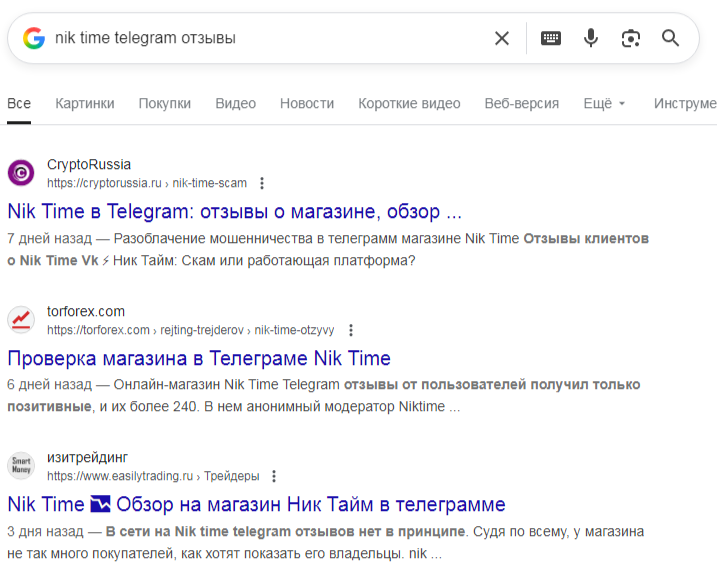Click the CryptoRussia site favicon
The height and width of the screenshot is (571, 717).
pyautogui.click(x=21, y=173)
